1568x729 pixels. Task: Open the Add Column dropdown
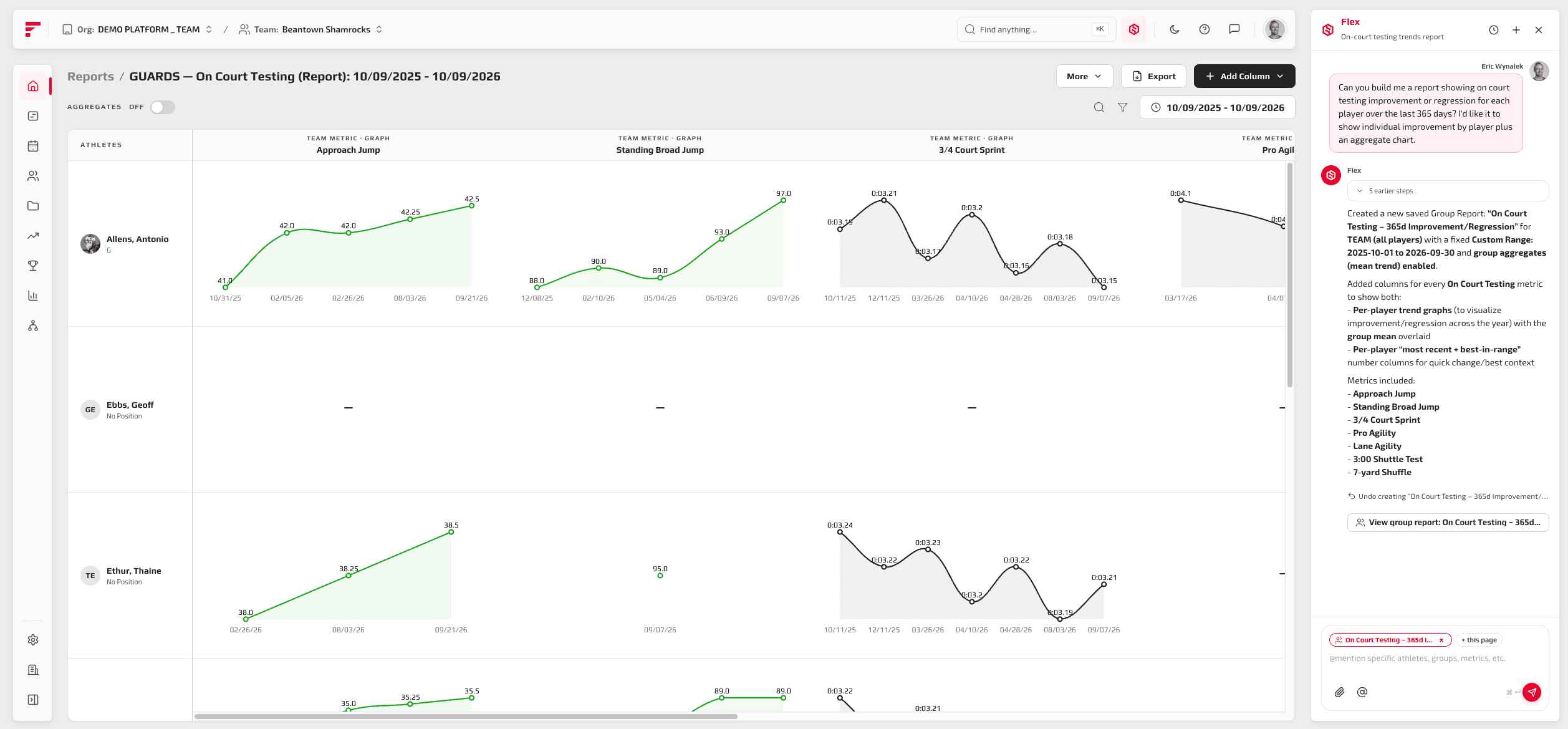[x=1244, y=76]
